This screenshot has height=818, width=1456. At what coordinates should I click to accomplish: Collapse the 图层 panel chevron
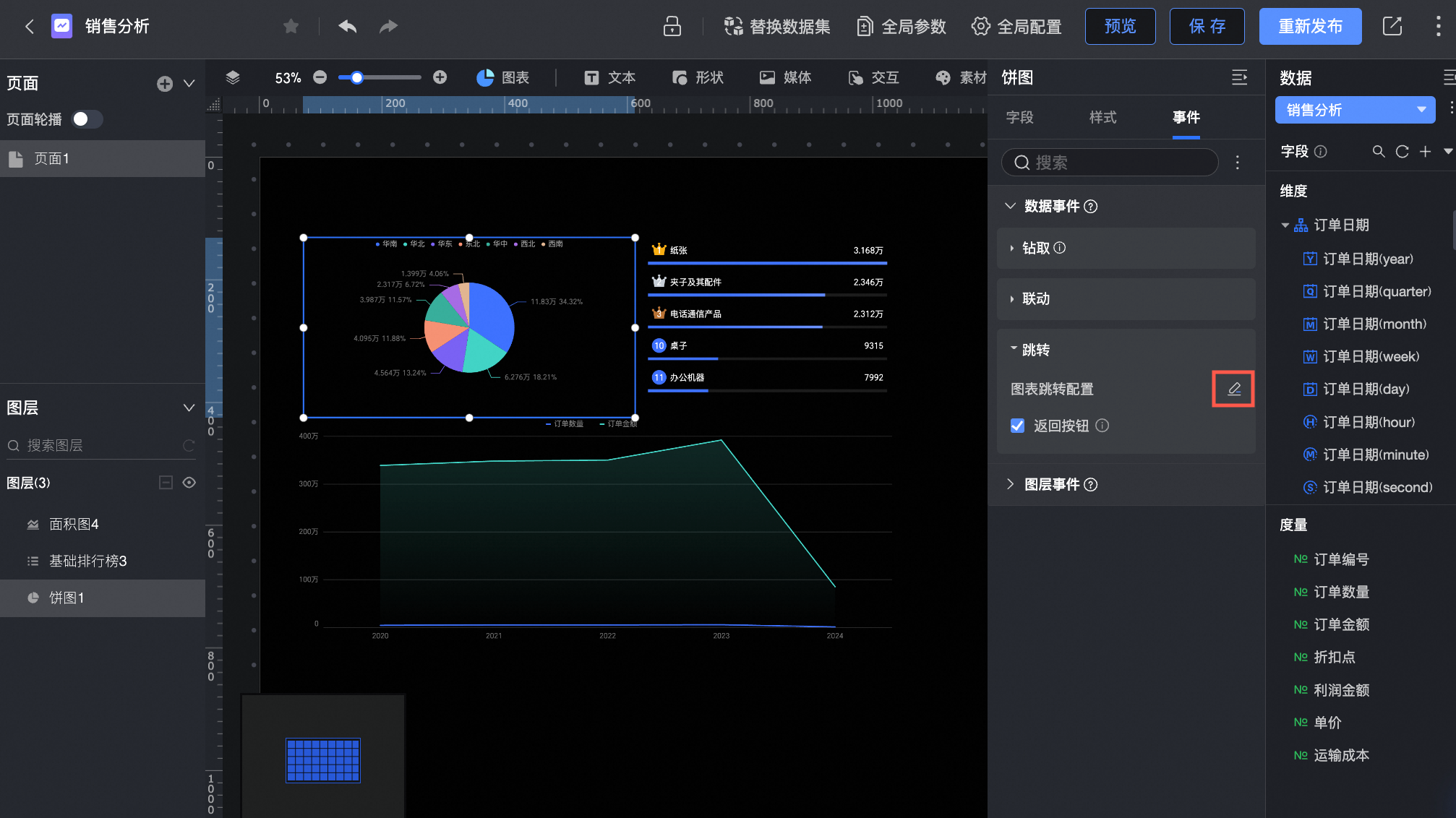tap(189, 408)
